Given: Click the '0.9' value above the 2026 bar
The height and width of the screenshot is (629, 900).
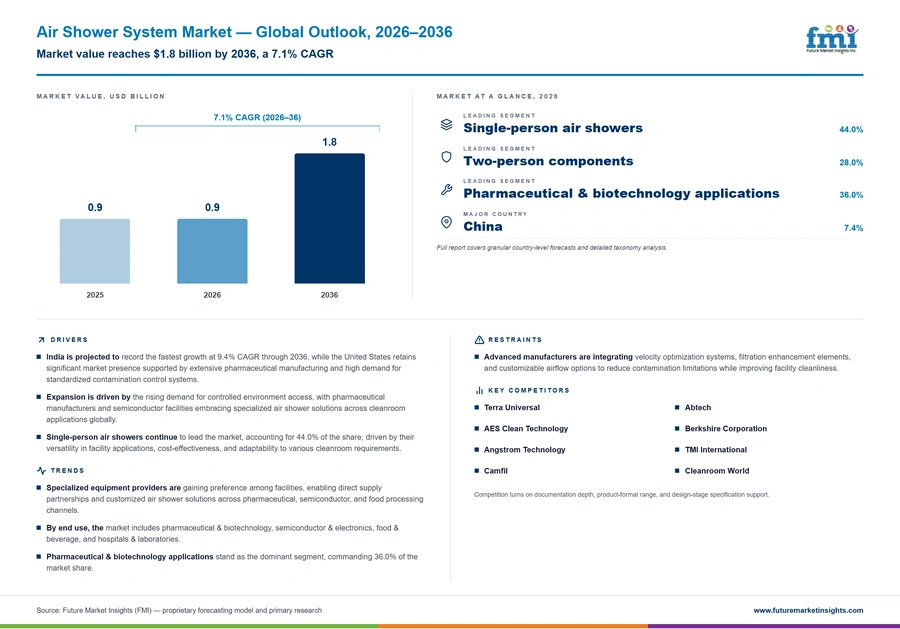Looking at the screenshot, I should (x=212, y=208).
